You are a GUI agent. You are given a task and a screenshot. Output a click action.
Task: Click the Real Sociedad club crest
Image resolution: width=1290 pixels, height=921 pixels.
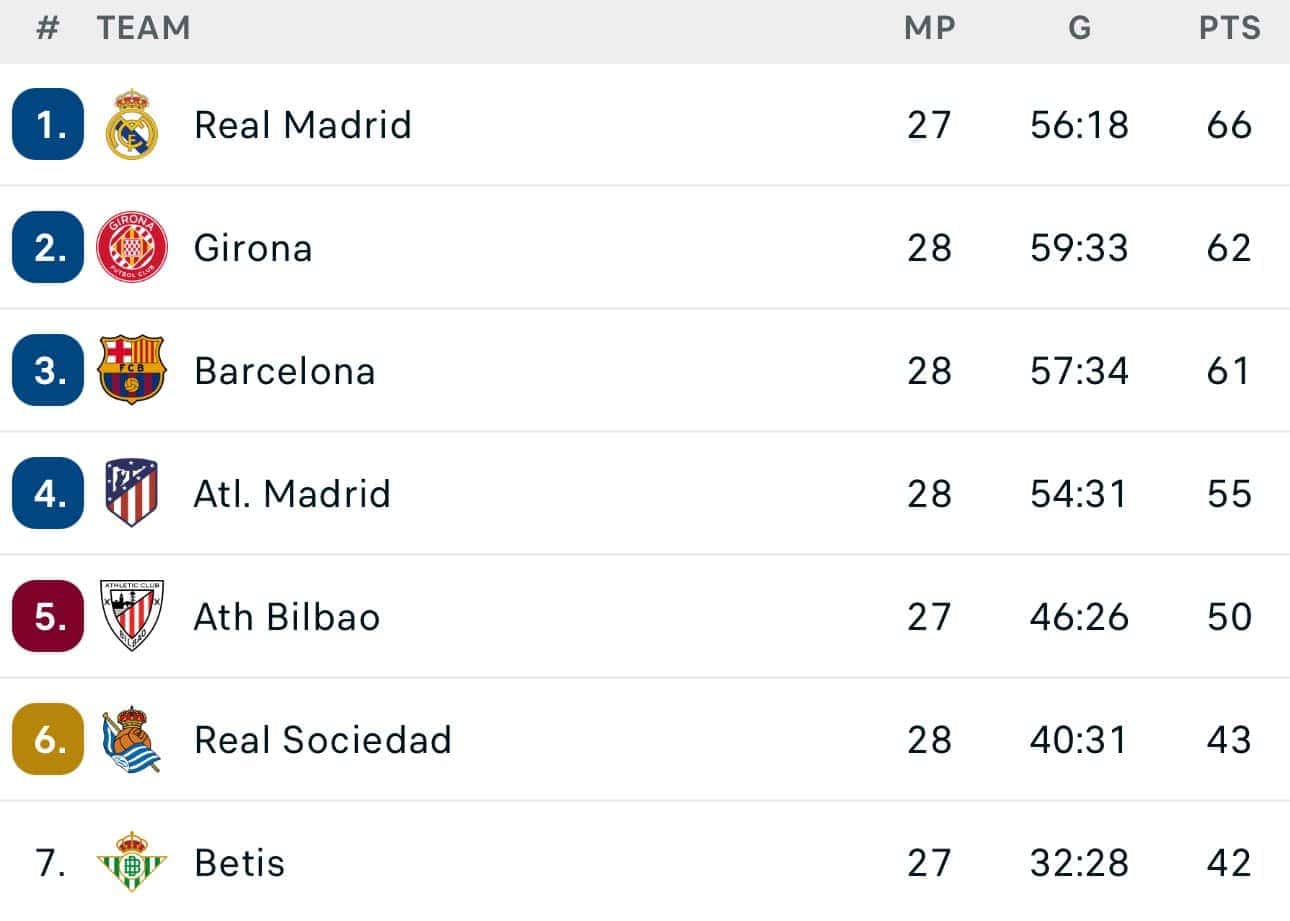[131, 739]
